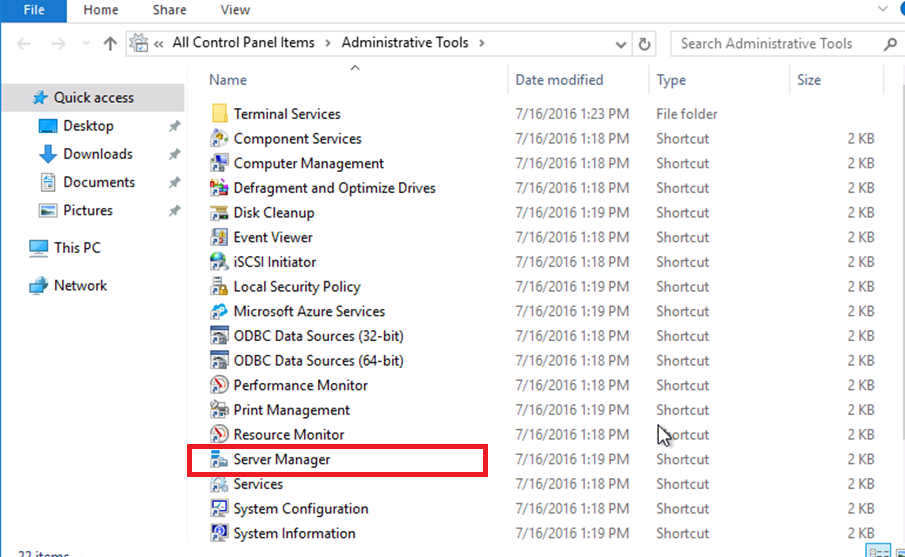
Task: Click the System Configuration '2 KB' size cell
Action: click(x=861, y=509)
